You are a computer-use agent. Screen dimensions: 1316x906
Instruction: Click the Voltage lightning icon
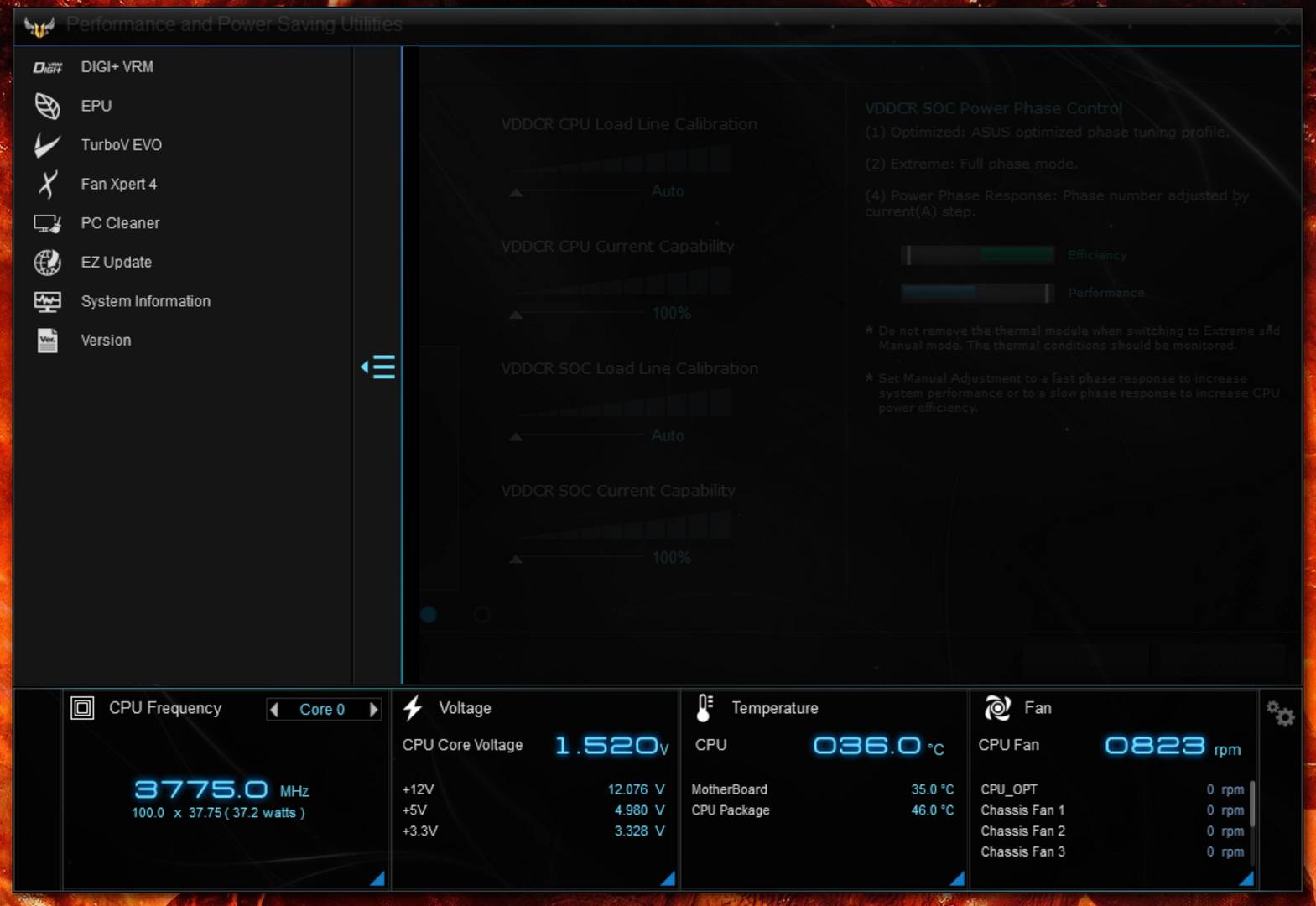tap(413, 708)
